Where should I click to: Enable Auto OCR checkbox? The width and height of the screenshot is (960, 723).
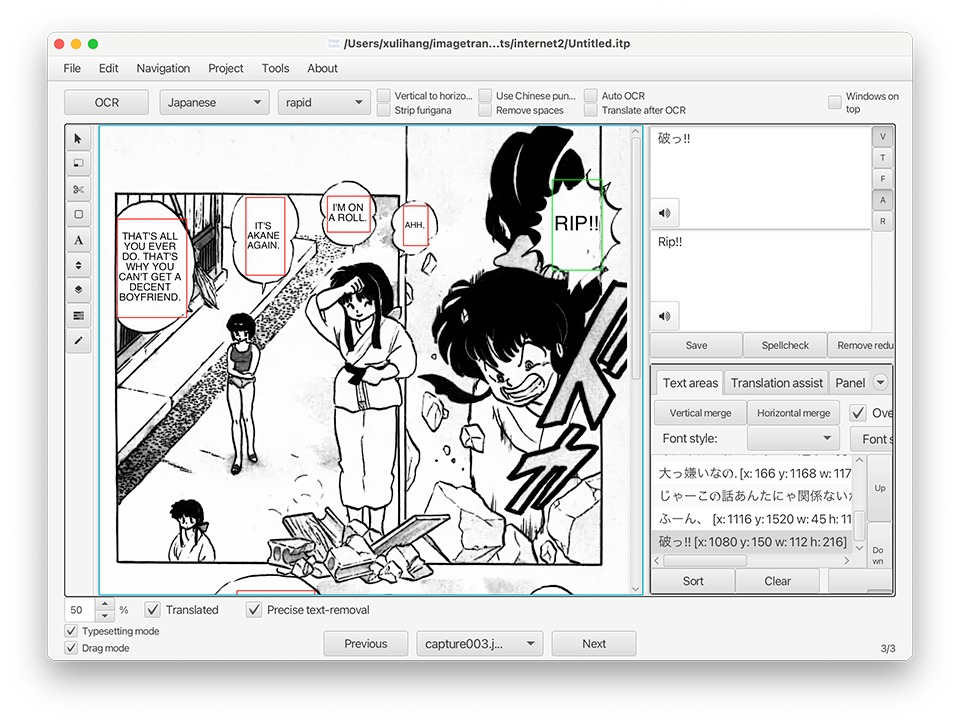591,96
